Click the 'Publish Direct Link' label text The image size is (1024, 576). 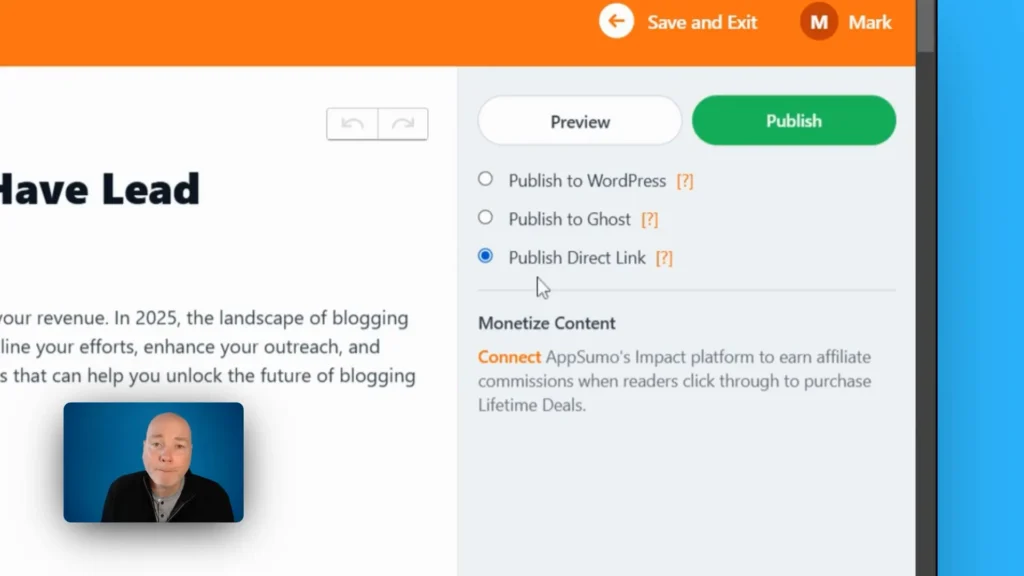coord(577,258)
